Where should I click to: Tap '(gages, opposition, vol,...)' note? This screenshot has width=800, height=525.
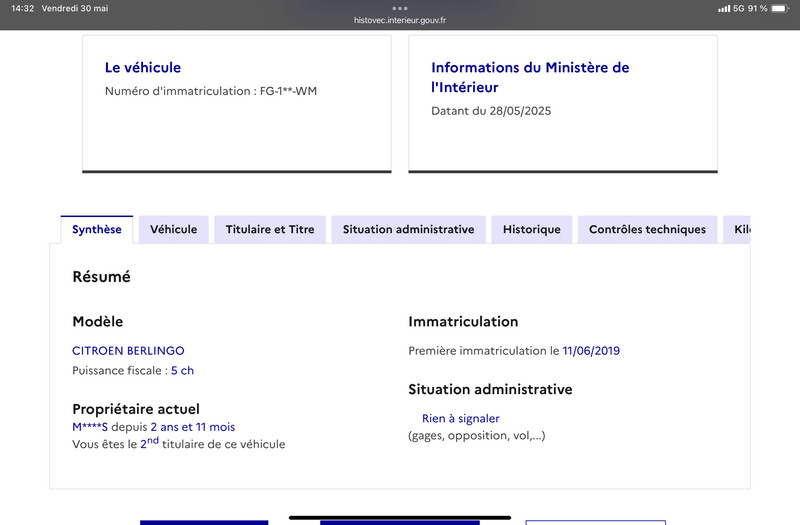477,435
